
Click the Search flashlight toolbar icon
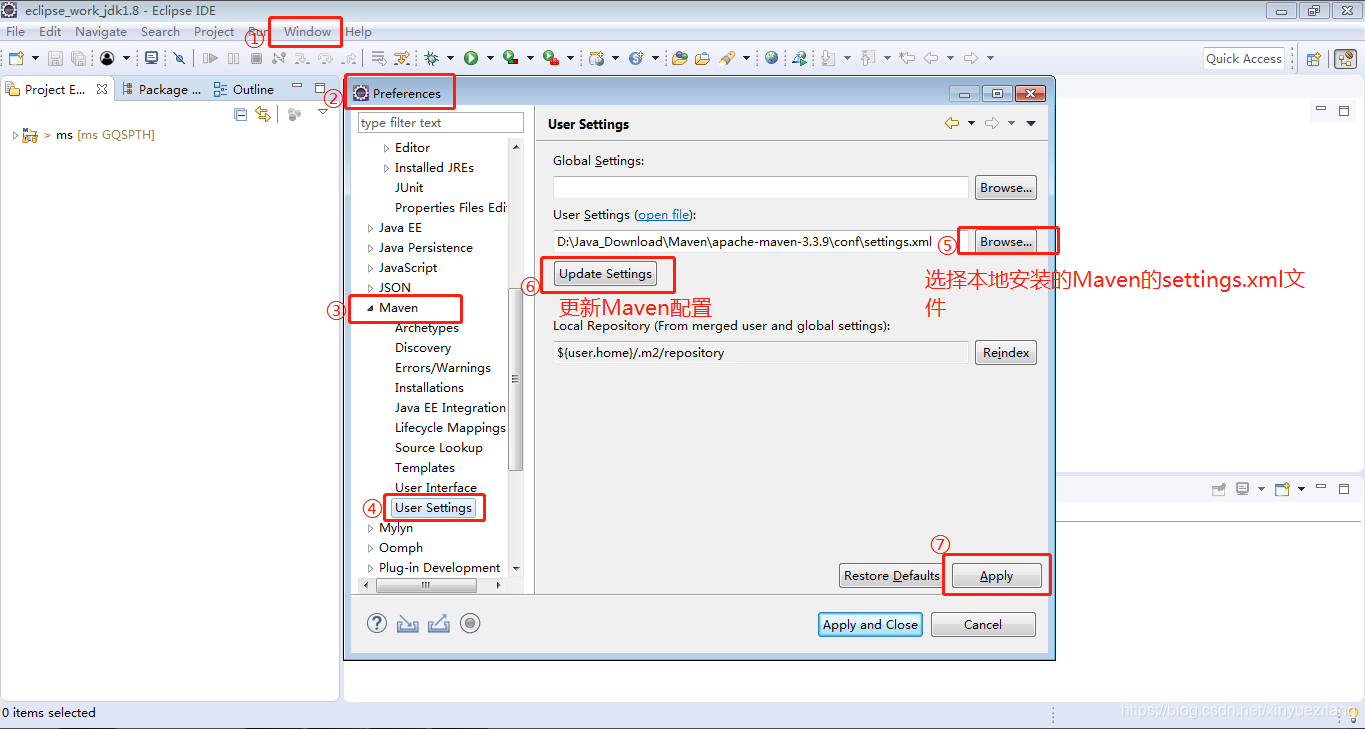click(x=727, y=58)
